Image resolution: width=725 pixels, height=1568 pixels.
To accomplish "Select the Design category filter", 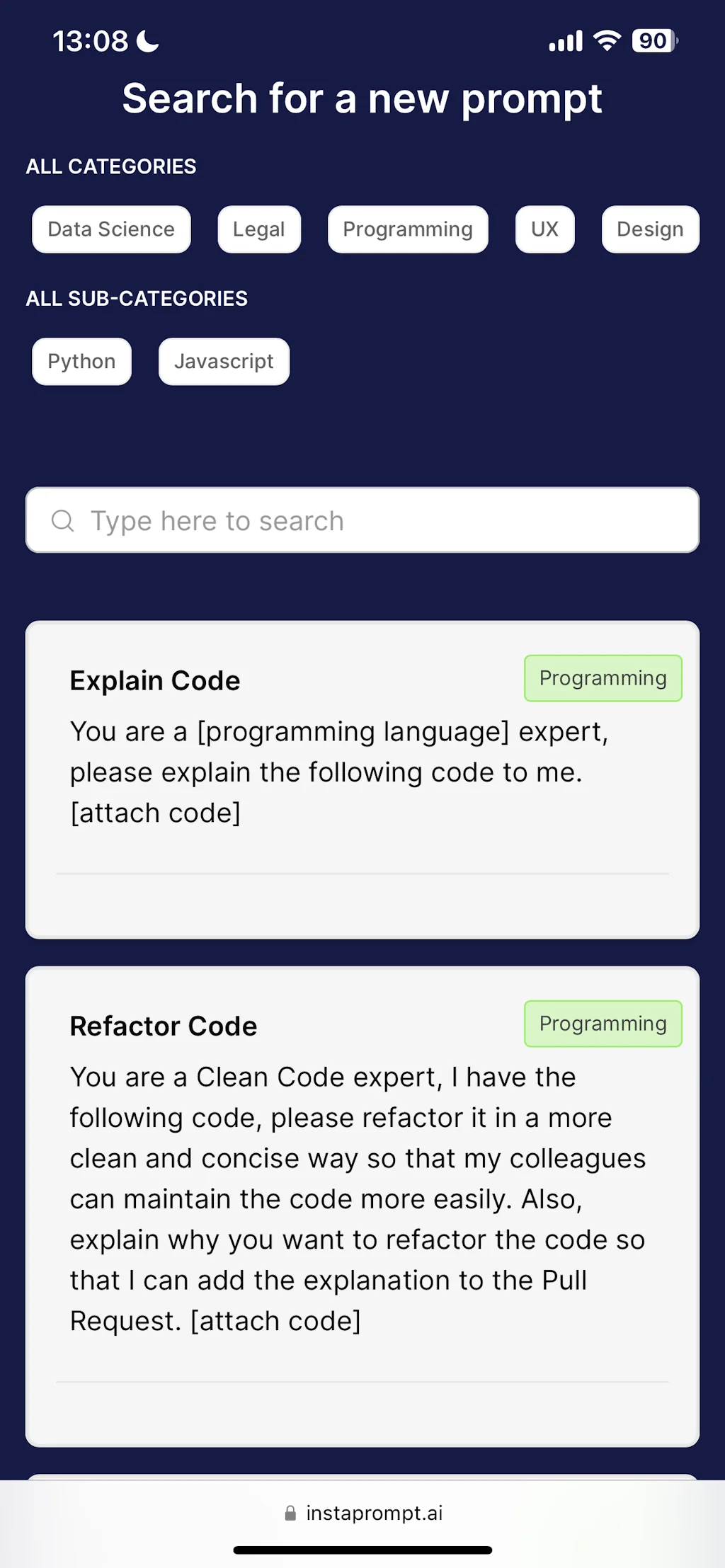I will click(649, 229).
